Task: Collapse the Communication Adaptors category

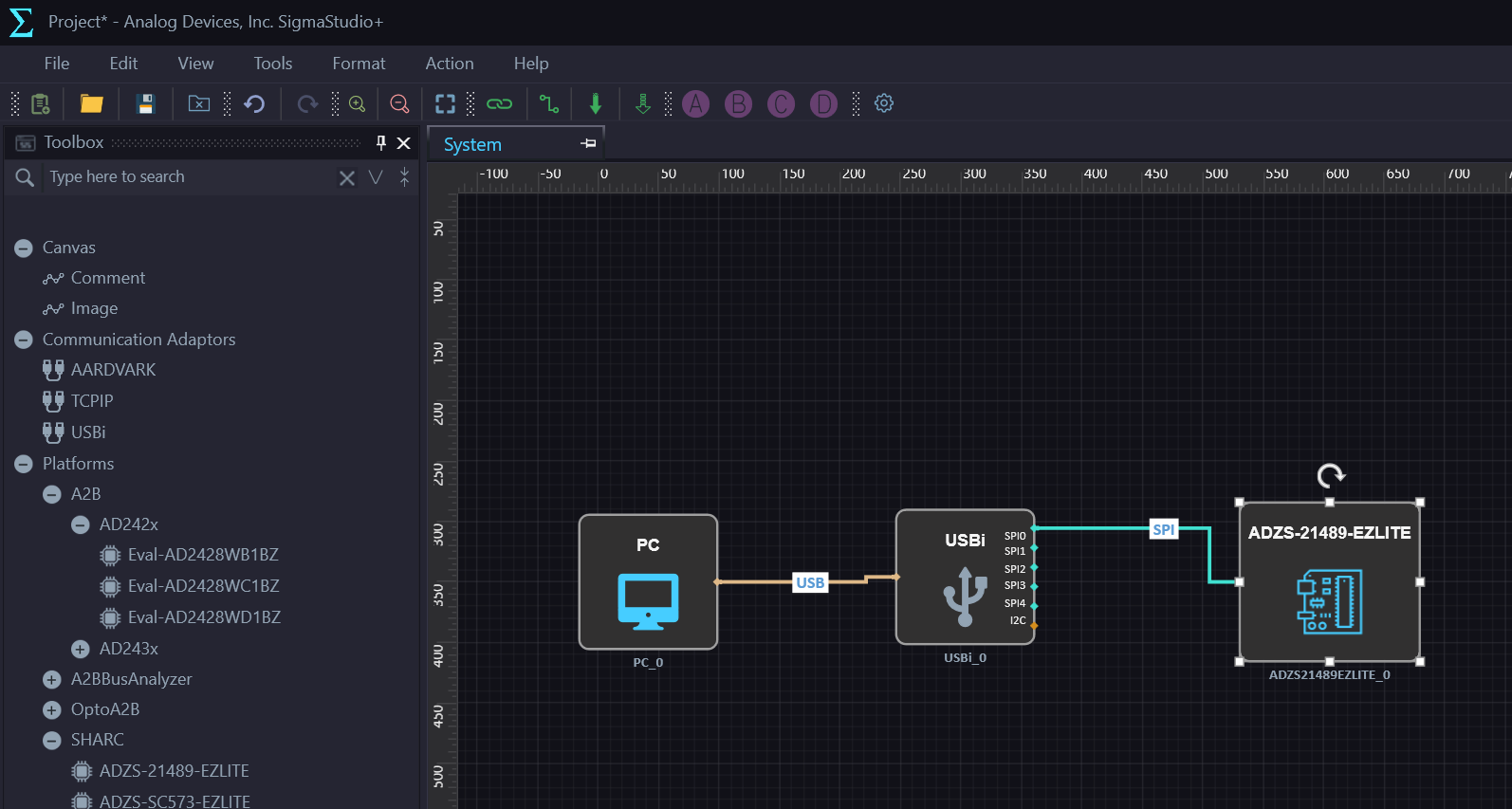Action: [x=24, y=340]
